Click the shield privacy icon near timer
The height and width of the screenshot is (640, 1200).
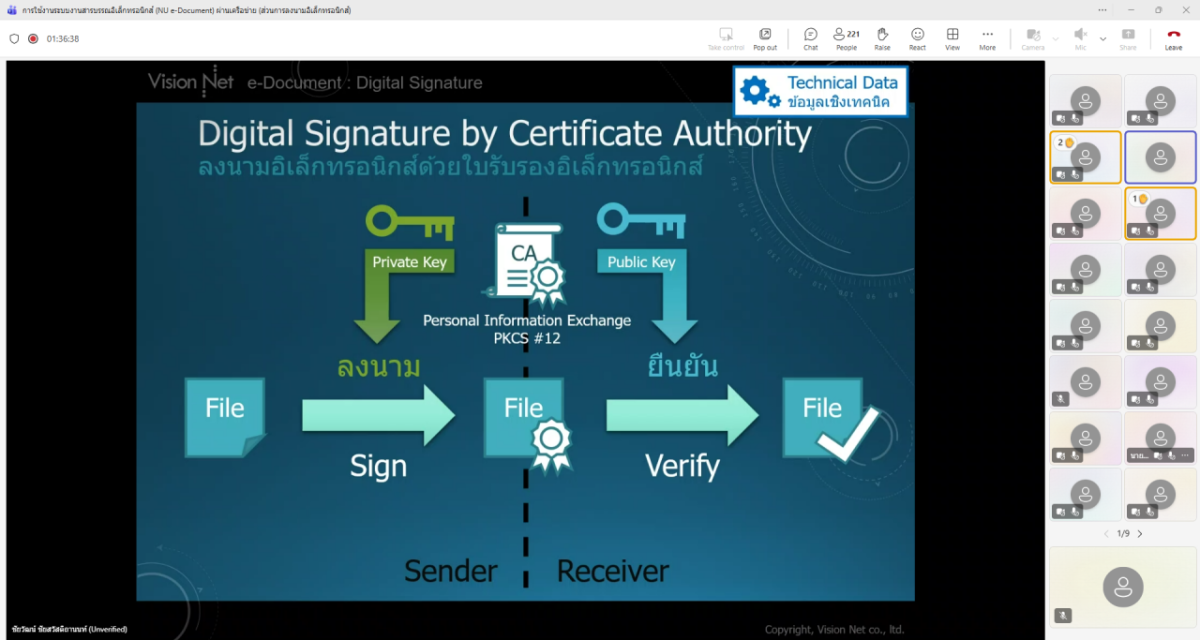click(x=14, y=39)
